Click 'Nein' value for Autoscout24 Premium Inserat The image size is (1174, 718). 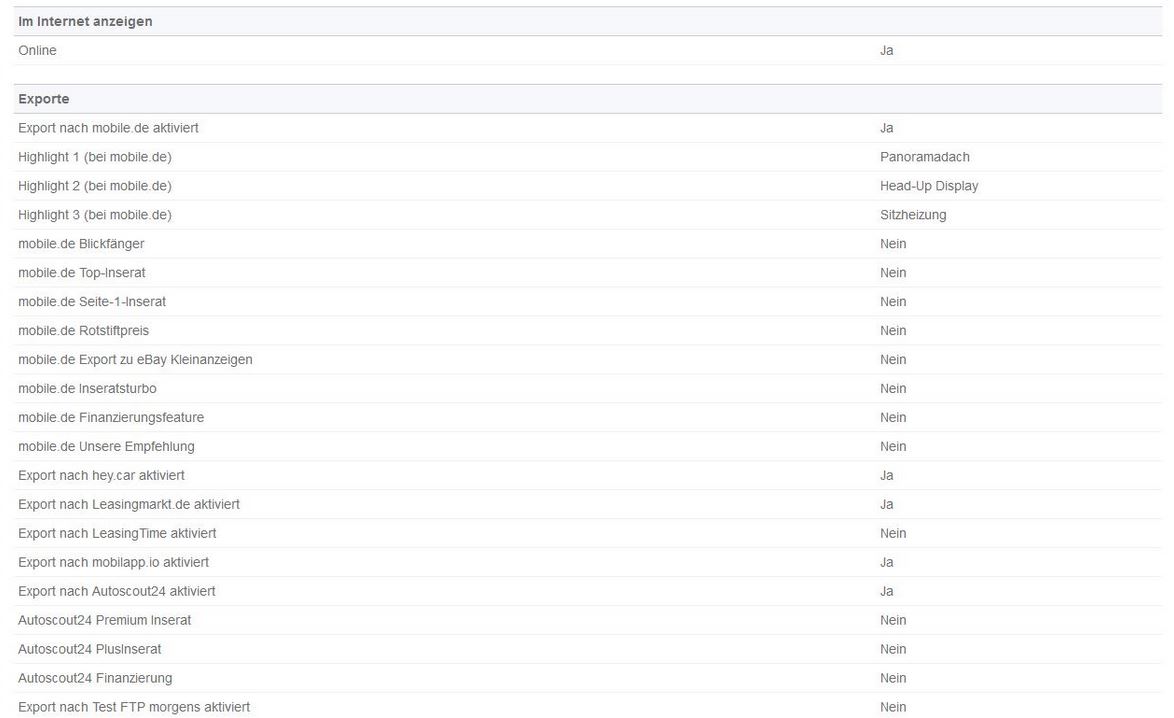893,620
